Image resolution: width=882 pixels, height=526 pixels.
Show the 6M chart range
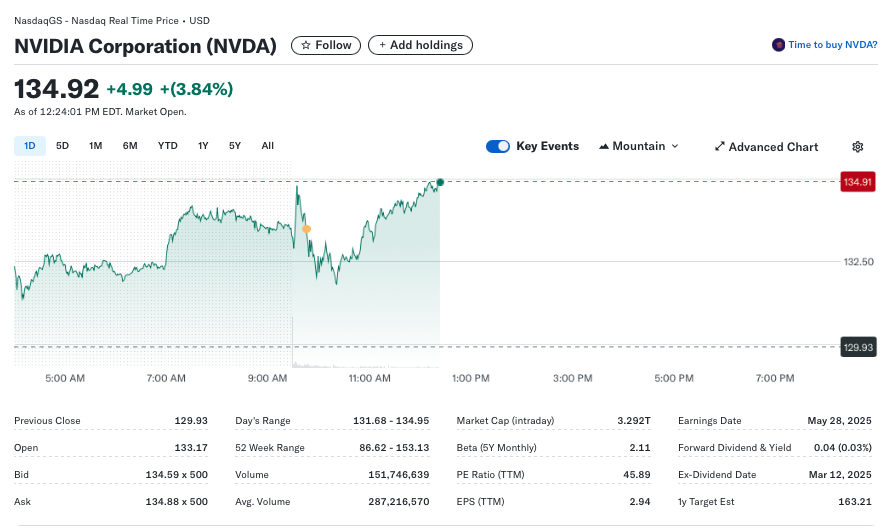point(130,146)
